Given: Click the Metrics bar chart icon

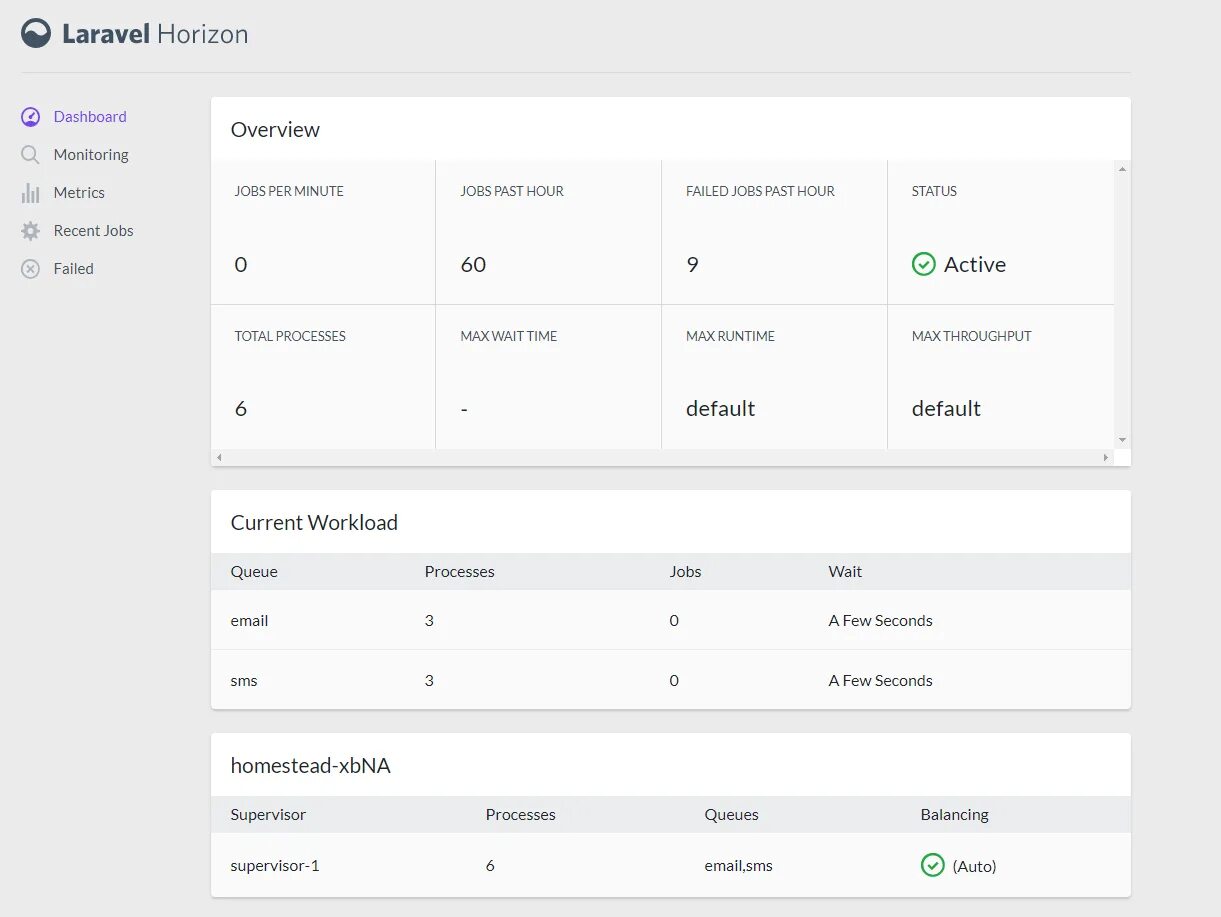Looking at the screenshot, I should click(x=31, y=193).
